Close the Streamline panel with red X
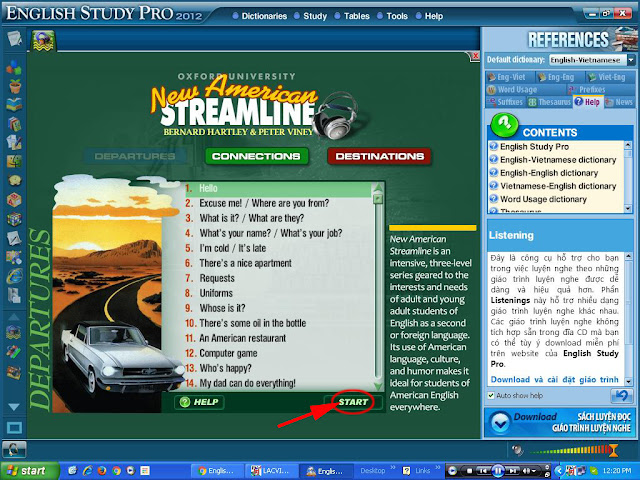 pyautogui.click(x=475, y=56)
